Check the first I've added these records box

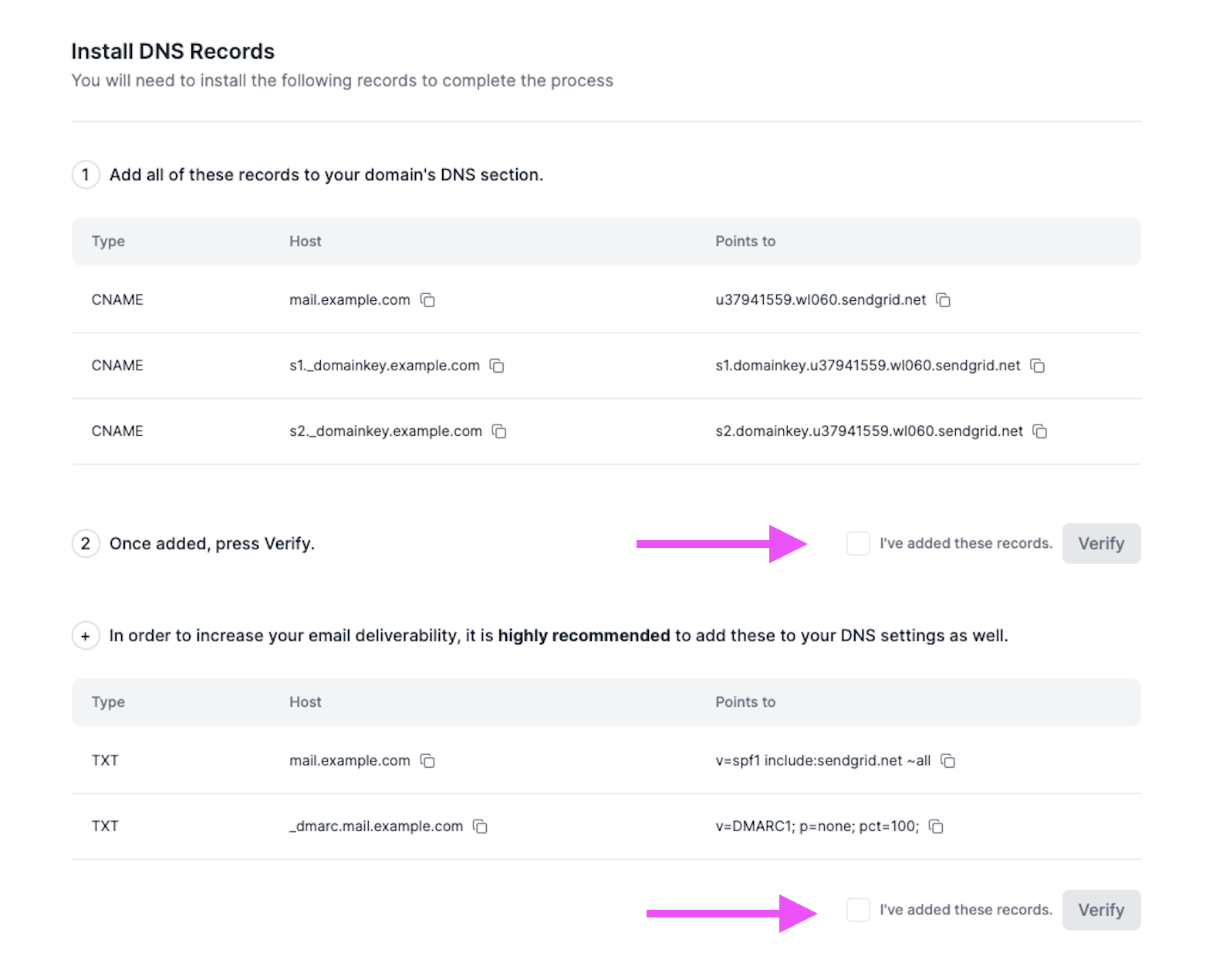point(858,543)
